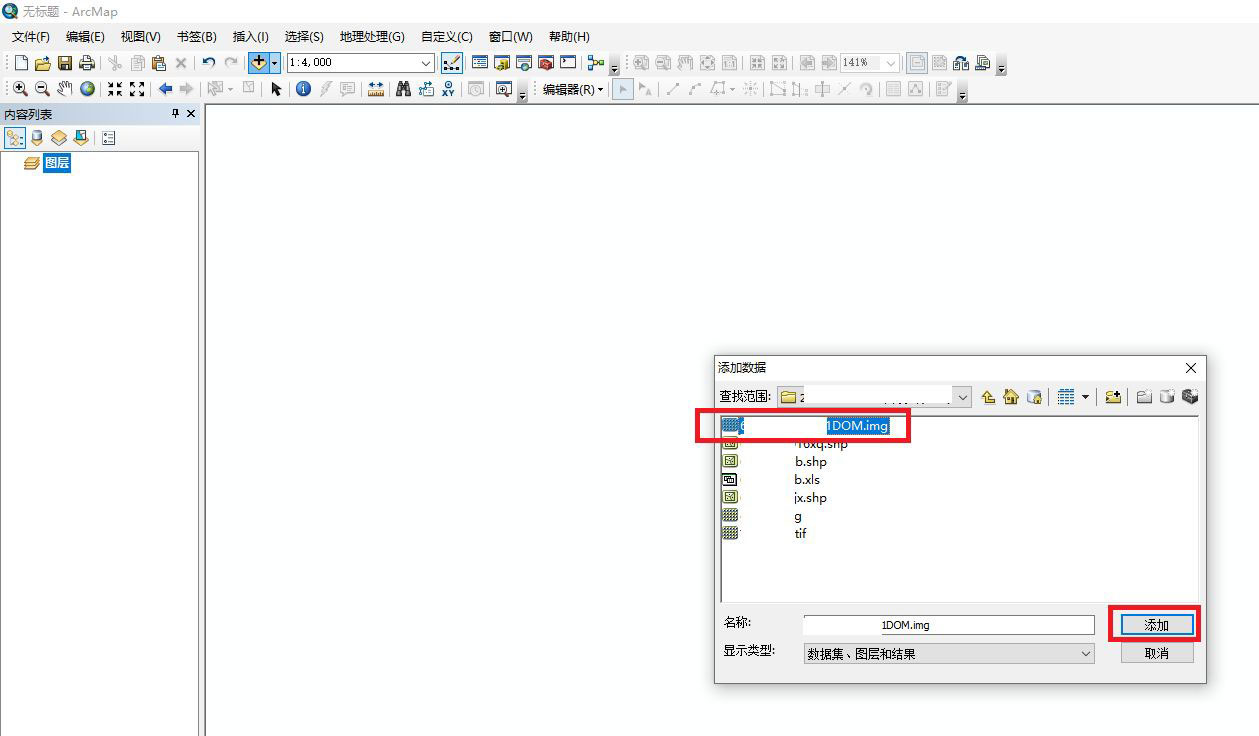Print the map using printer icon
Viewport: 1259px width, 736px height.
click(x=87, y=63)
